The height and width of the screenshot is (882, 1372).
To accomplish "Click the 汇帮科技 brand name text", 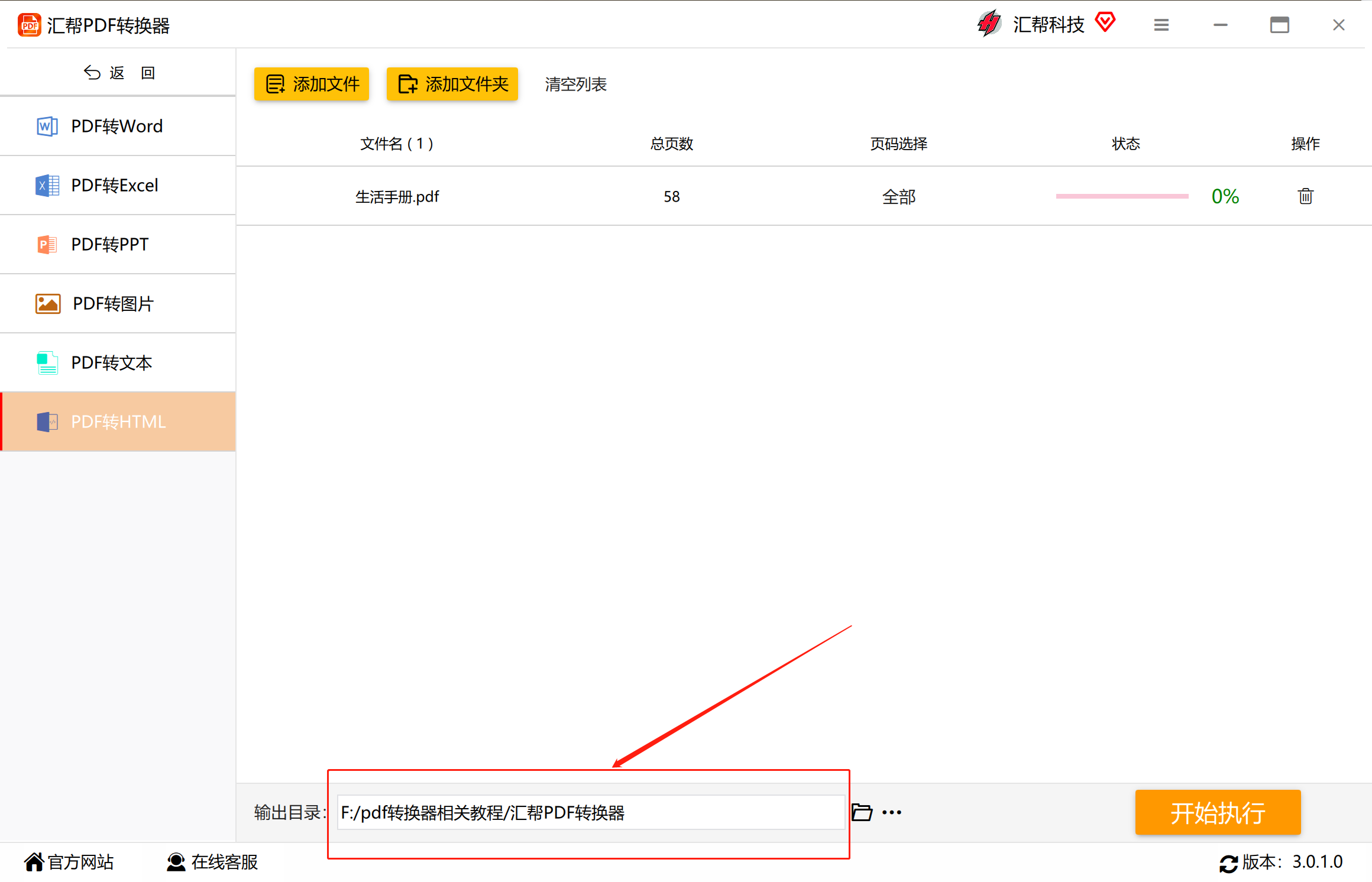I will (x=1049, y=25).
